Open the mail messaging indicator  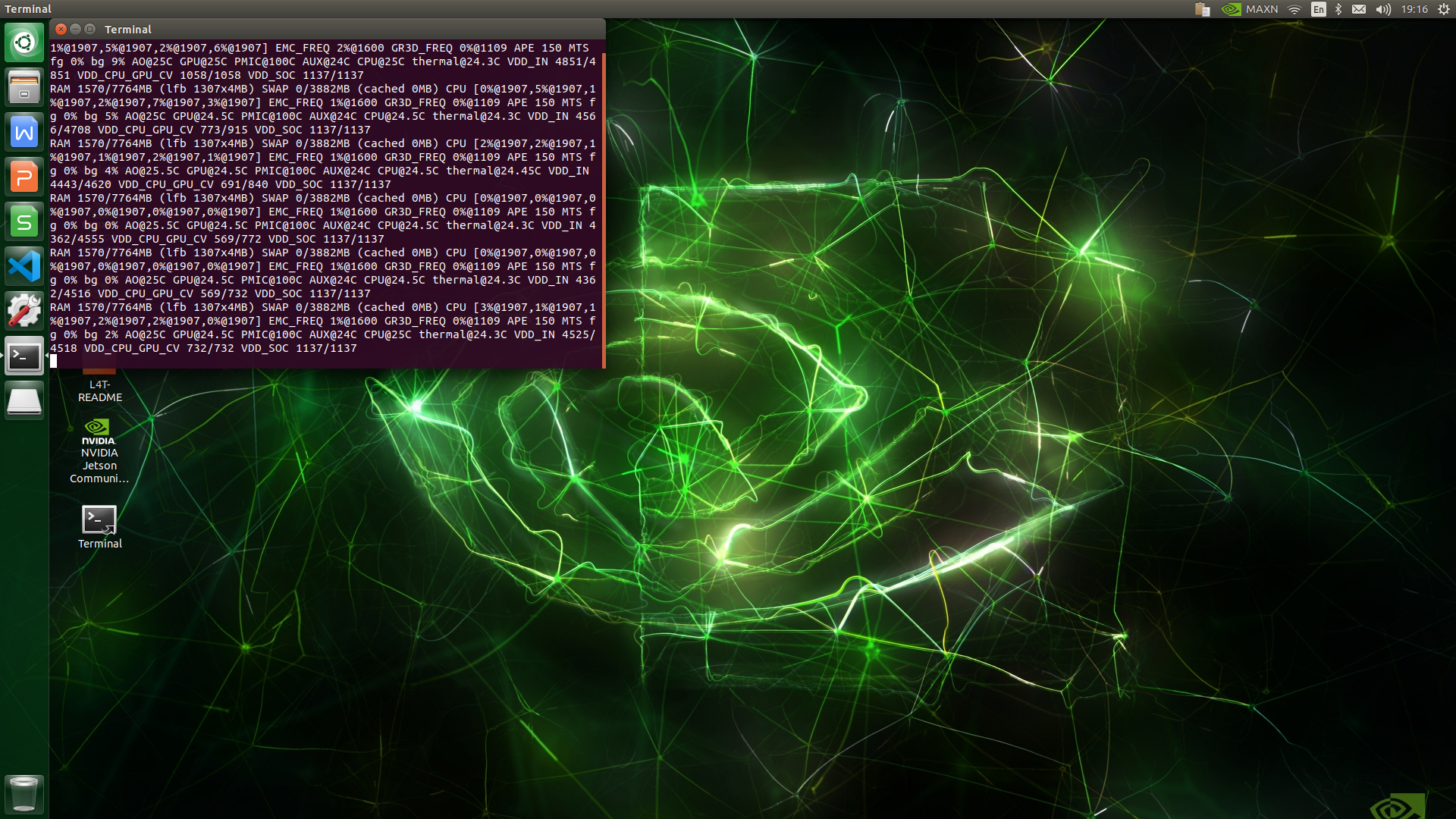(1359, 9)
